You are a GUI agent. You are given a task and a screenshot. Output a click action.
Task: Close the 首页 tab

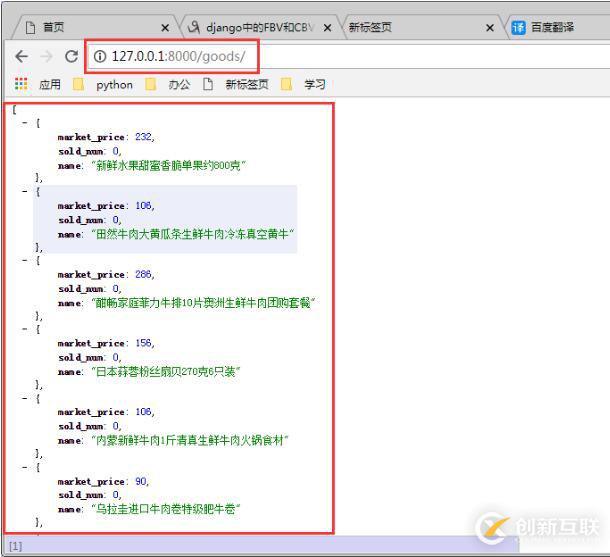coord(165,28)
